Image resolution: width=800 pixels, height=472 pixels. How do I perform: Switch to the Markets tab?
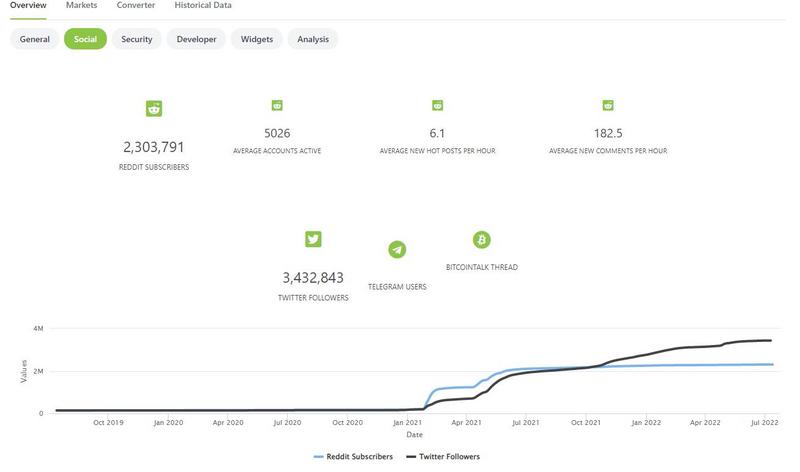pyautogui.click(x=81, y=6)
